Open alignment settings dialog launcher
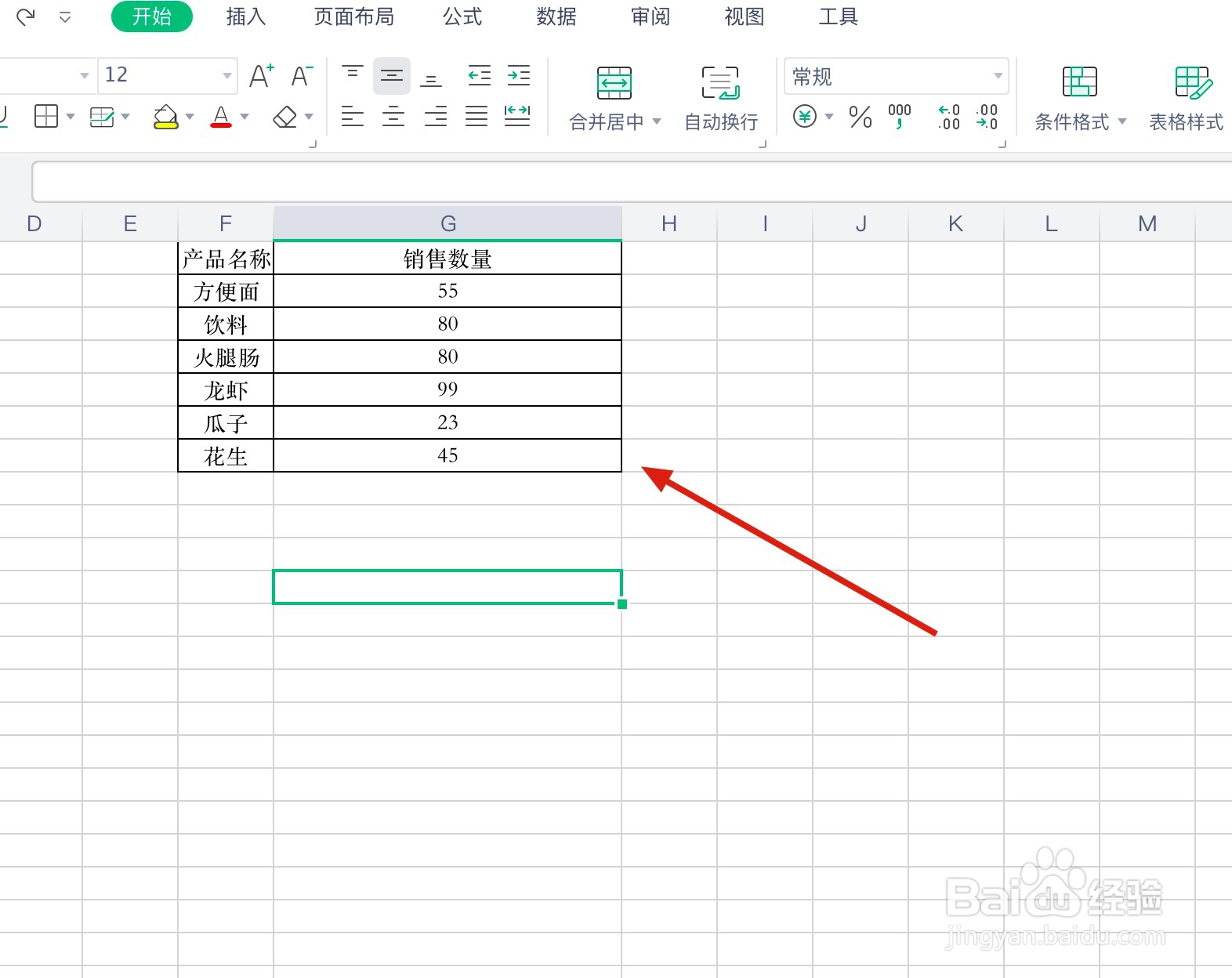 point(763,144)
